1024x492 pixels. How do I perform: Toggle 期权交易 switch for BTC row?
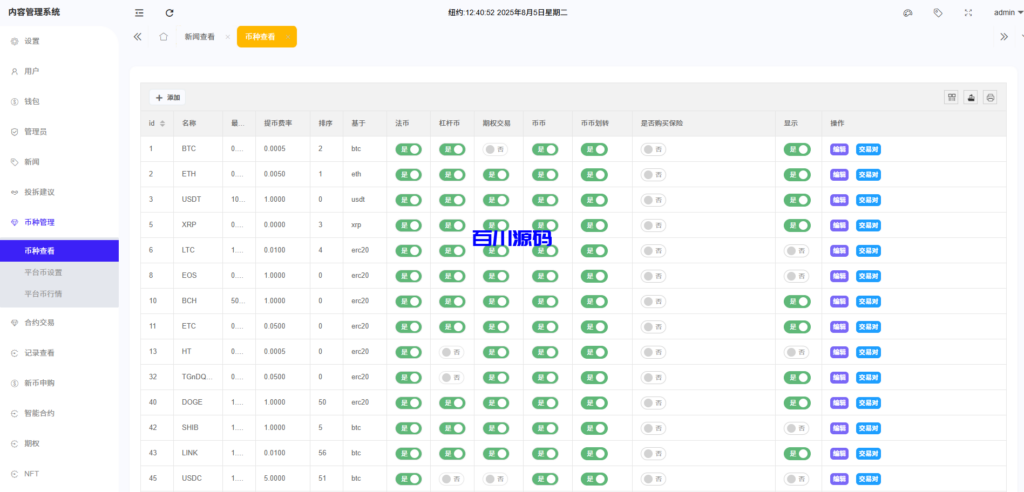point(495,149)
